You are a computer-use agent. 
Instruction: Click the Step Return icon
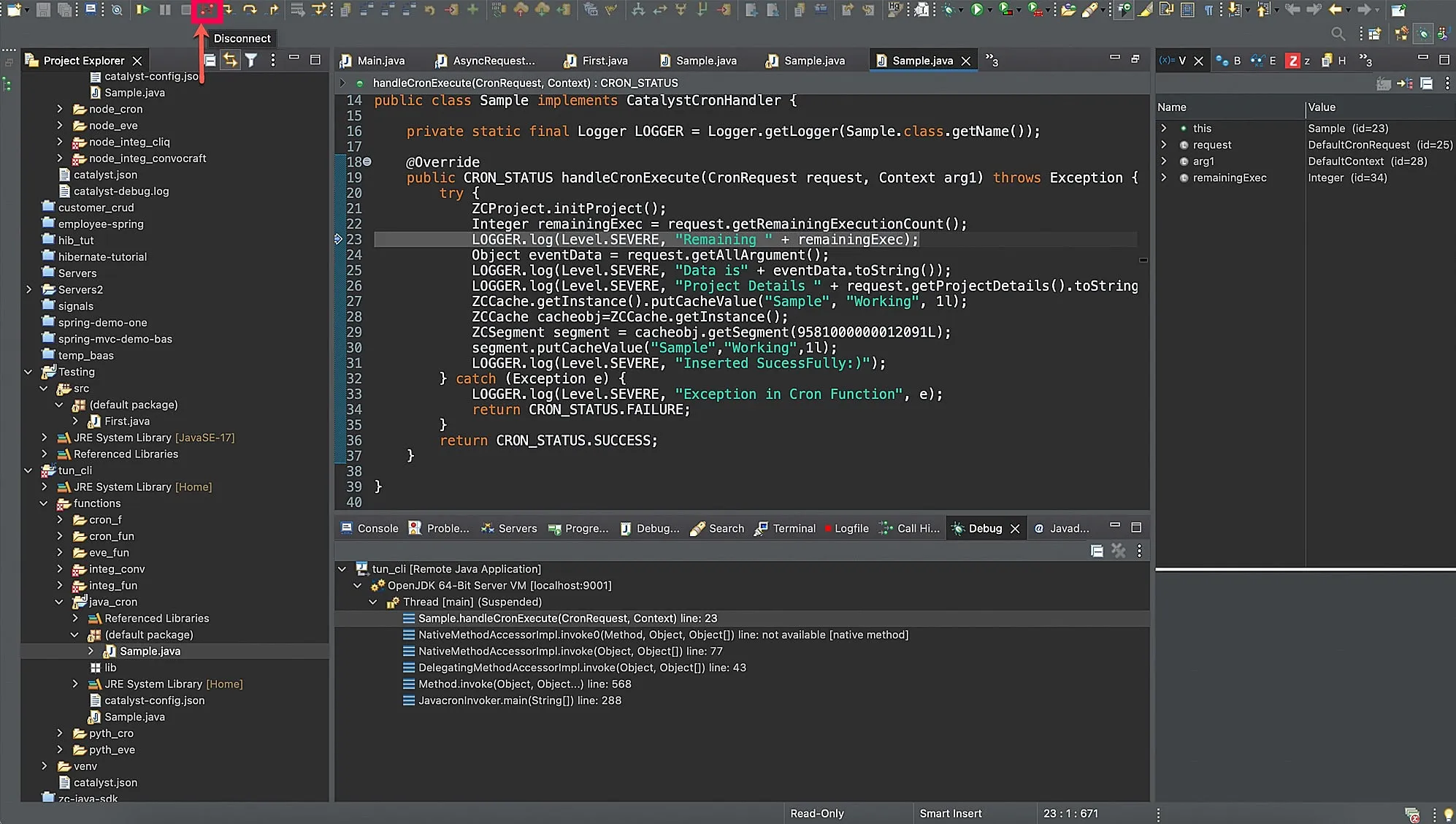tap(272, 10)
